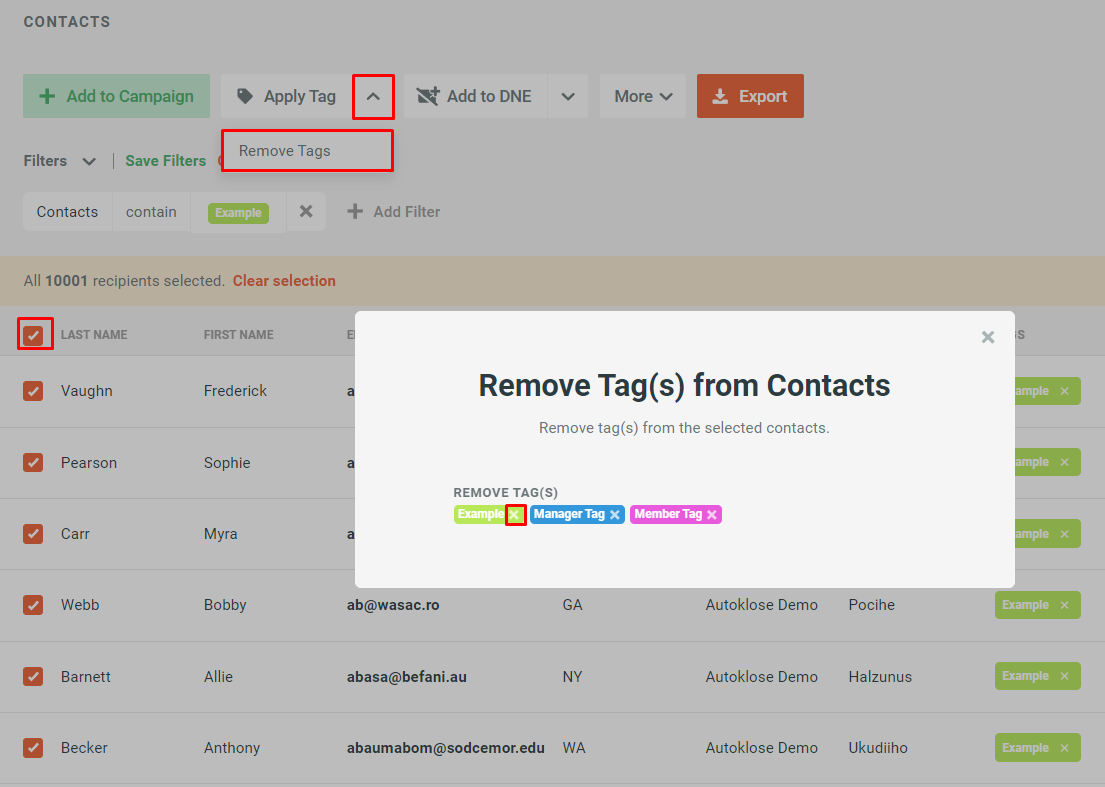Image resolution: width=1105 pixels, height=787 pixels.
Task: Uncheck the select-all checkbox in table header
Action: click(x=34, y=333)
